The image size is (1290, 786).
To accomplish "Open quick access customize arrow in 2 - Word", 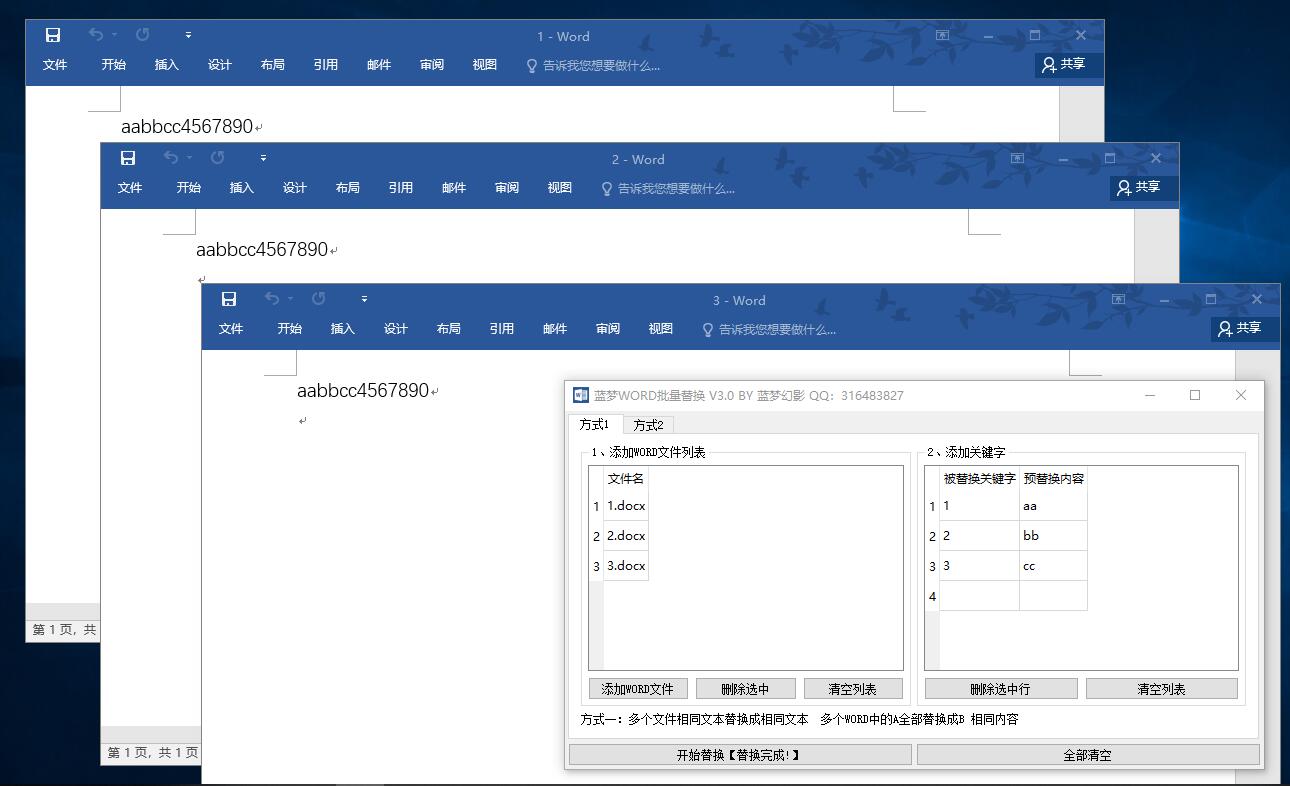I will tap(263, 158).
